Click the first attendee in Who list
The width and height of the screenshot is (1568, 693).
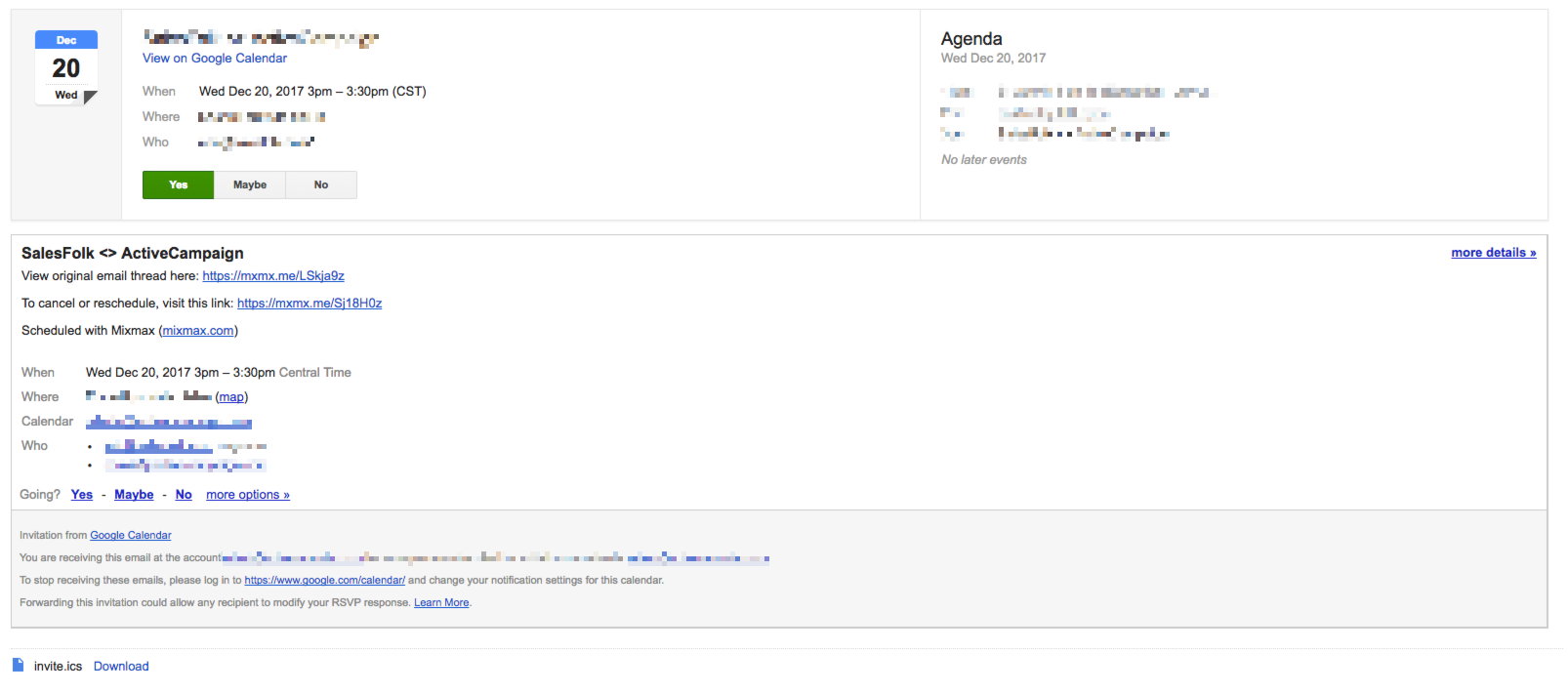159,446
